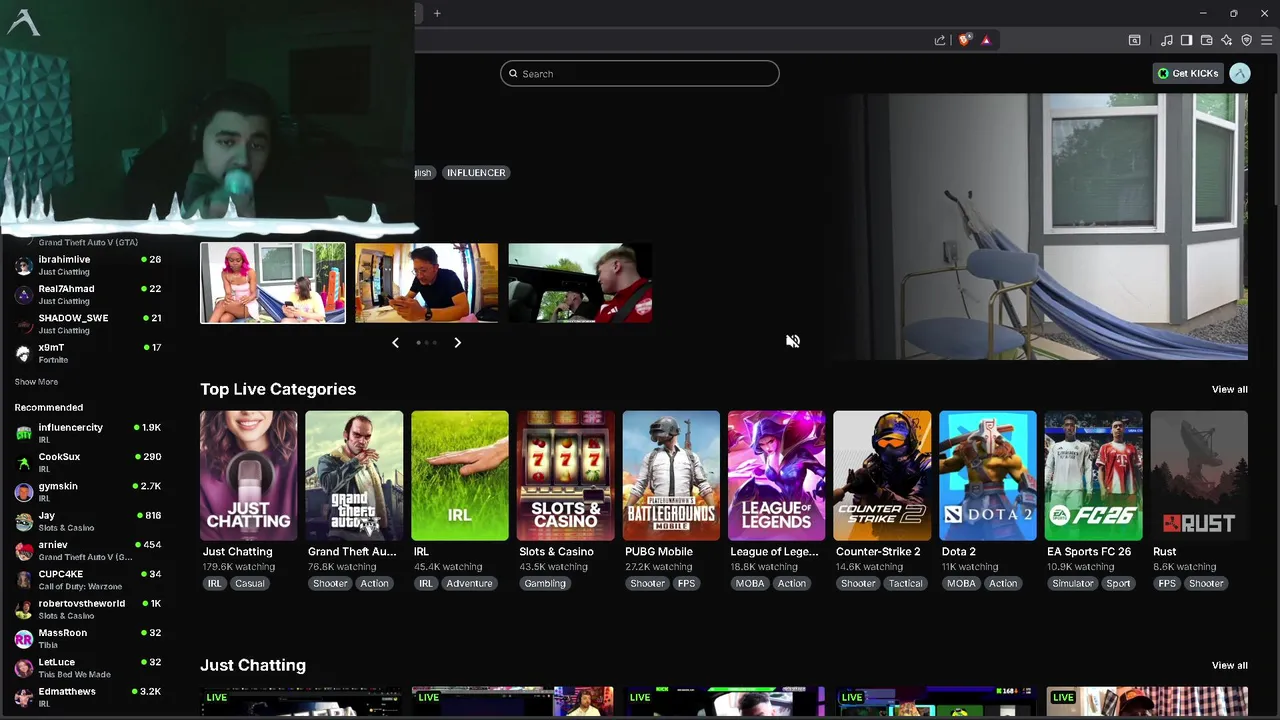Open Edmatthews channel avatar
Screen dimensions: 1280x720
coord(24,697)
